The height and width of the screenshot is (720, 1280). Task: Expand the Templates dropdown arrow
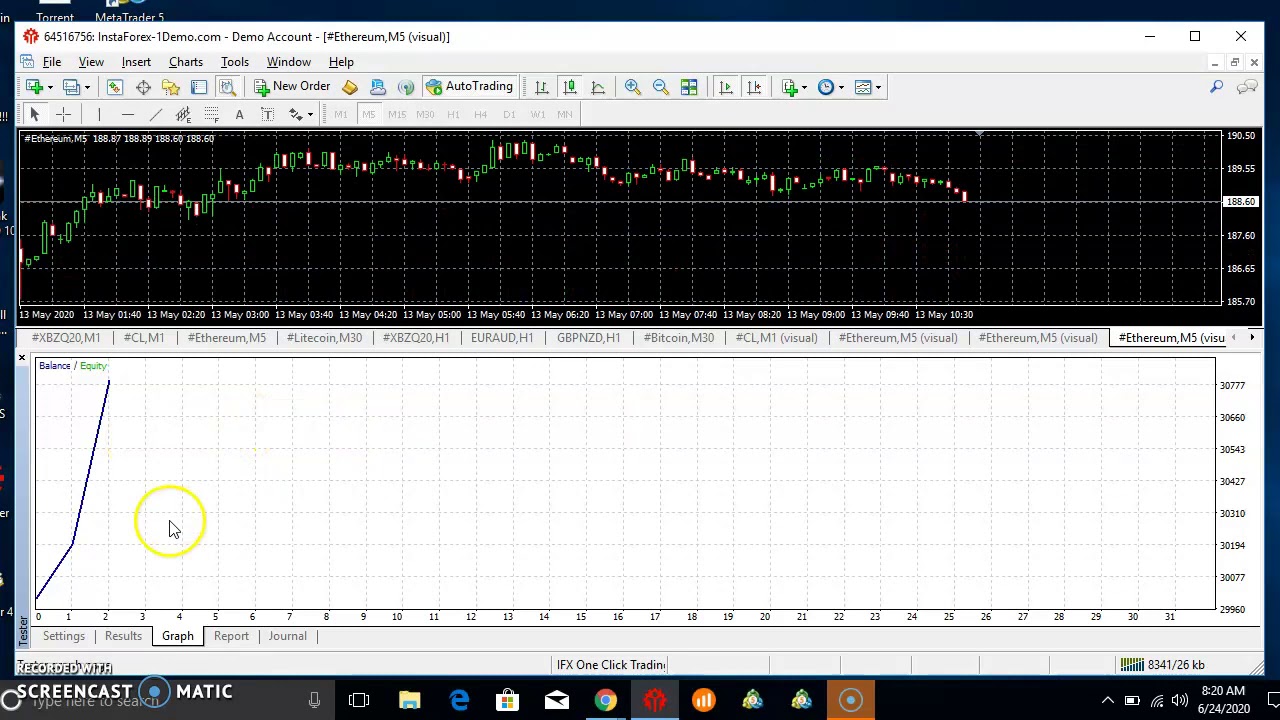tap(877, 87)
